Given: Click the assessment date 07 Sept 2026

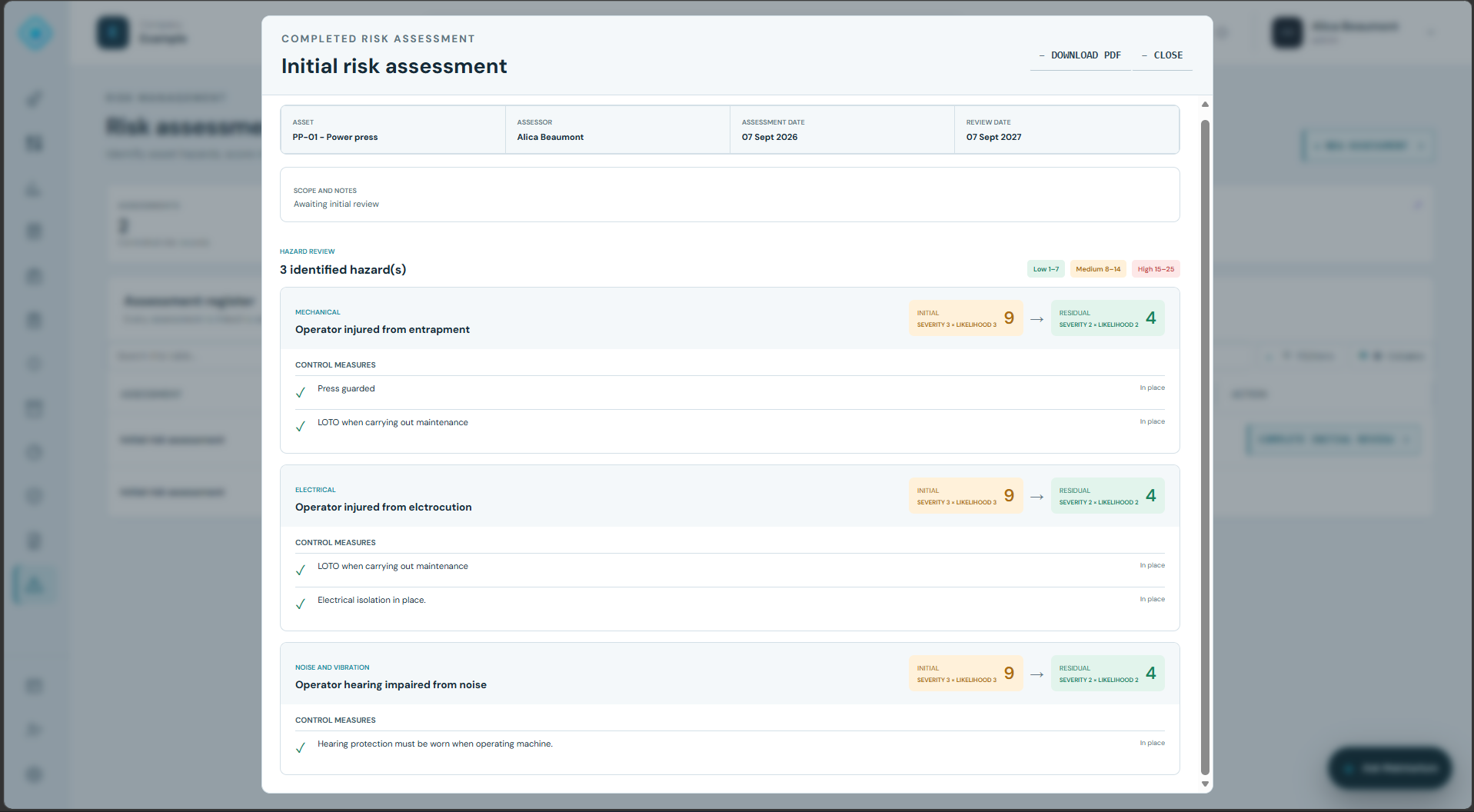Looking at the screenshot, I should click(770, 137).
